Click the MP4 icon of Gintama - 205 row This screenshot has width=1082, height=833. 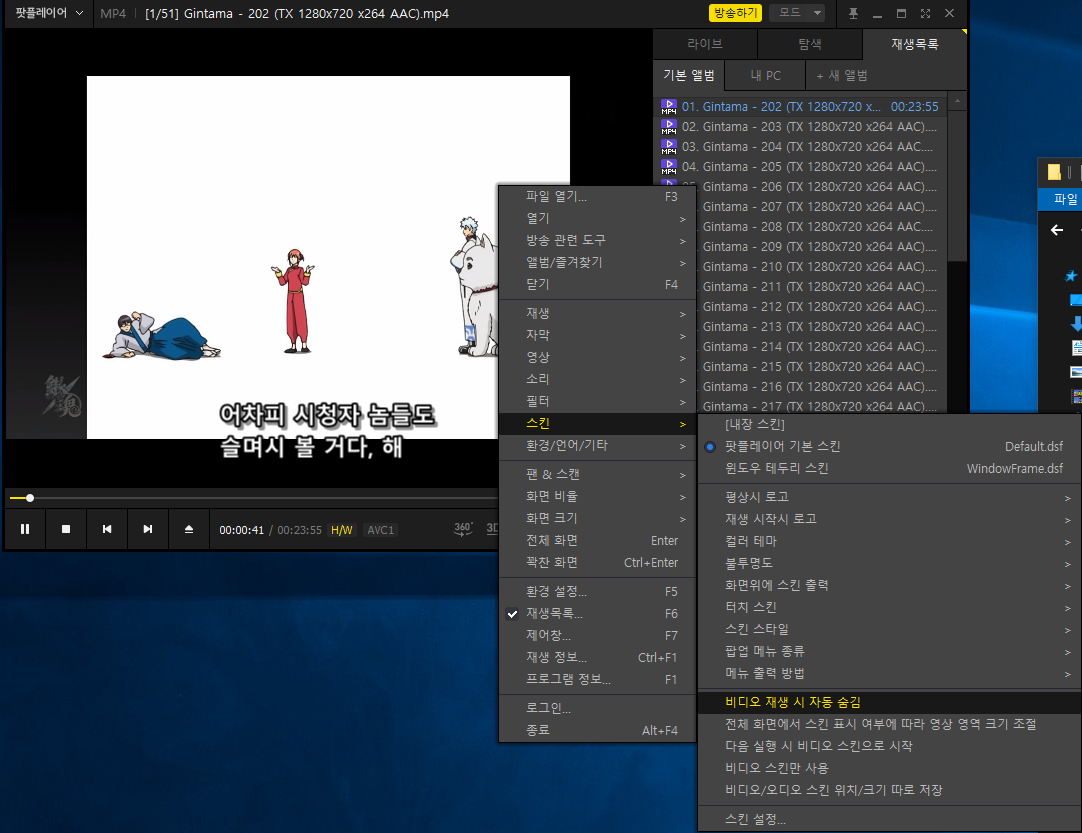tap(669, 166)
